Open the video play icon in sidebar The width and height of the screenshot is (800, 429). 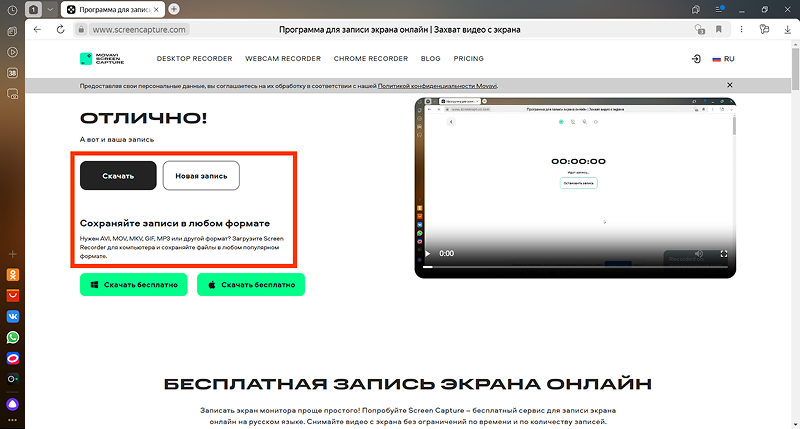point(12,52)
